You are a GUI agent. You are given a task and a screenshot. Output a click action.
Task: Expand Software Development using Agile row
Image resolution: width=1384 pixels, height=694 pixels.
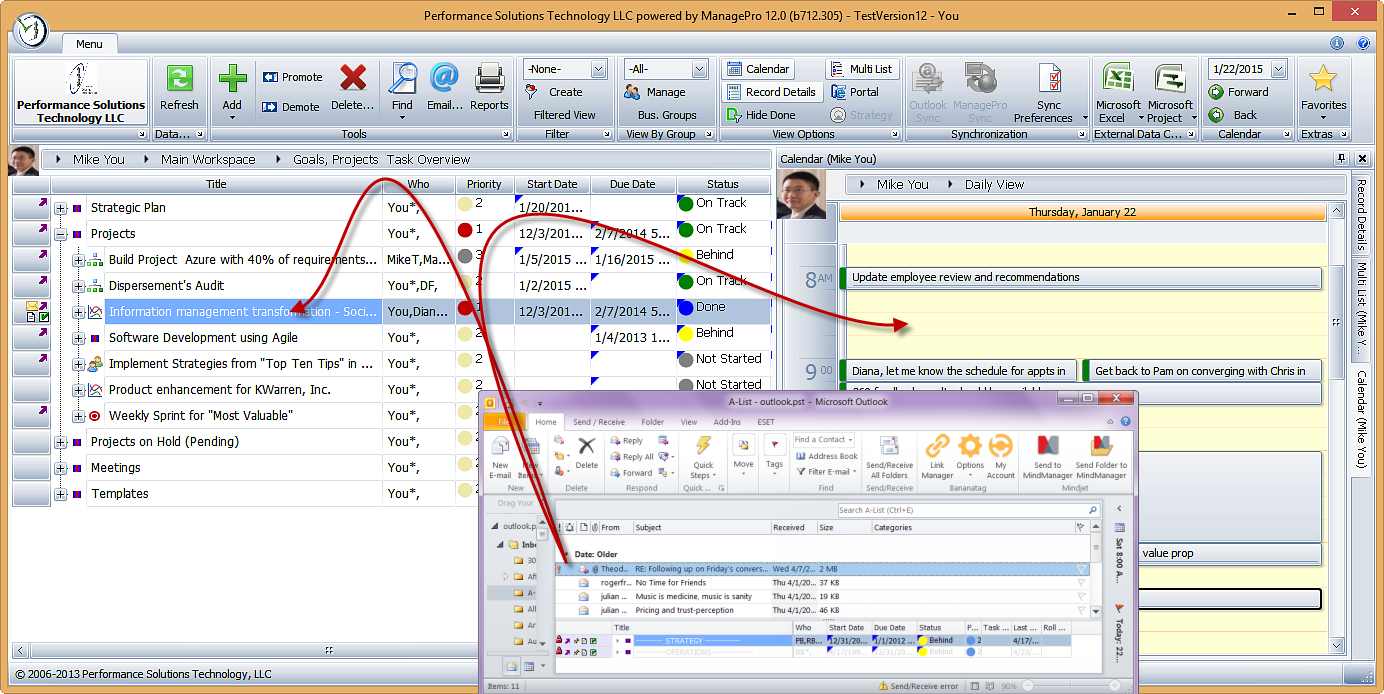click(x=79, y=338)
